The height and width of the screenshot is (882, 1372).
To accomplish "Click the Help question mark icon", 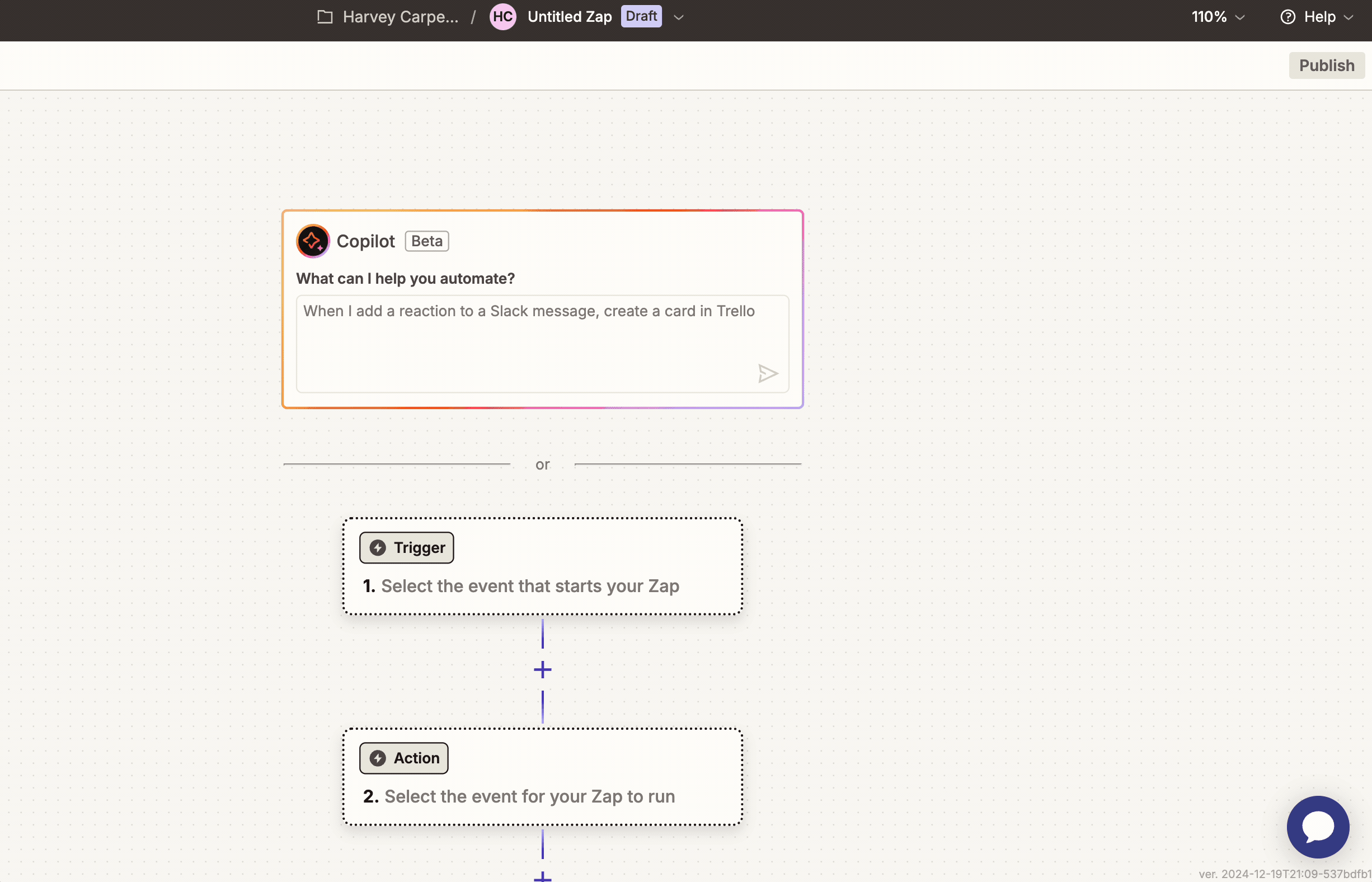I will [1288, 17].
